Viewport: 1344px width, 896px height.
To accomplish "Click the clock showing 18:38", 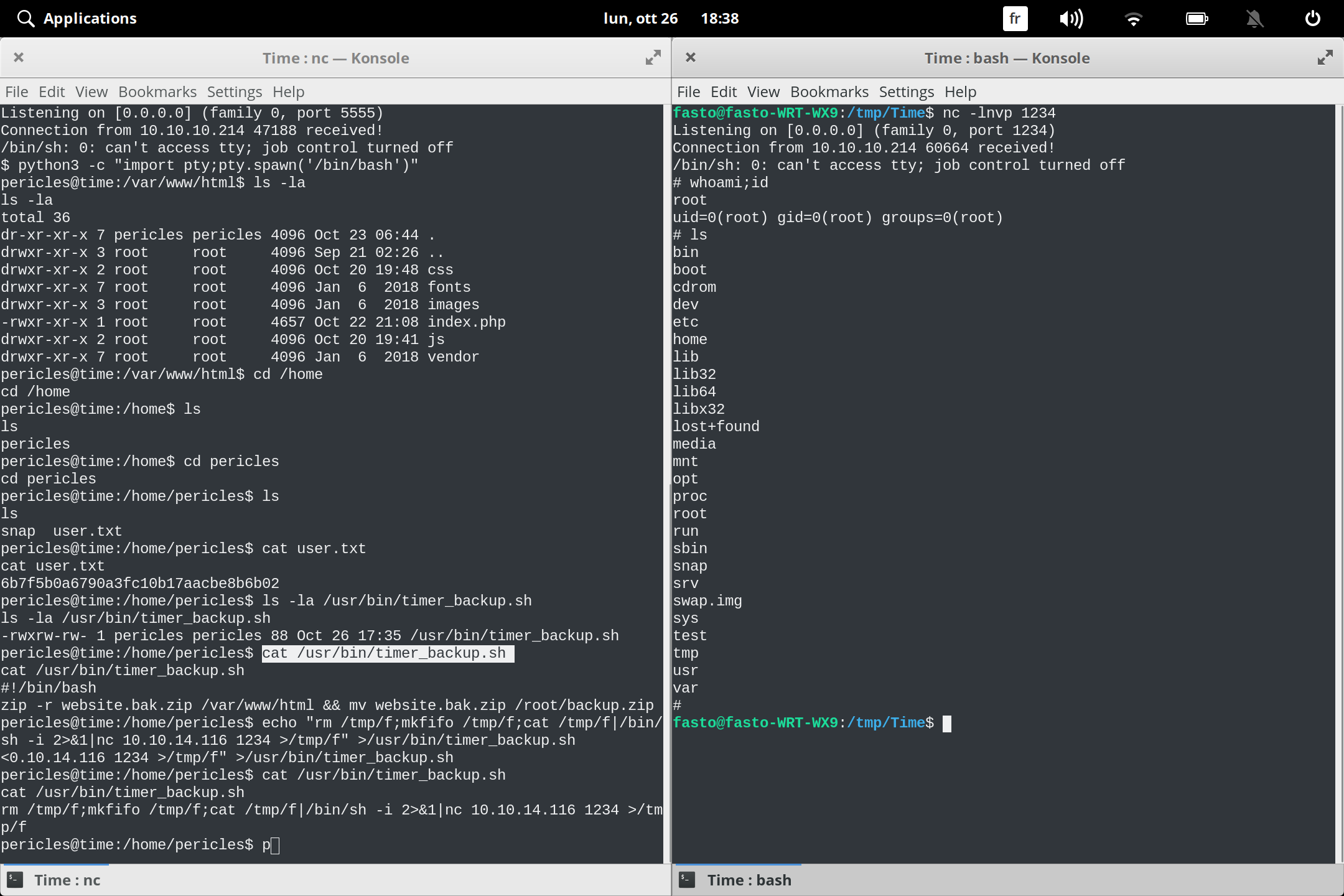I will pos(720,18).
